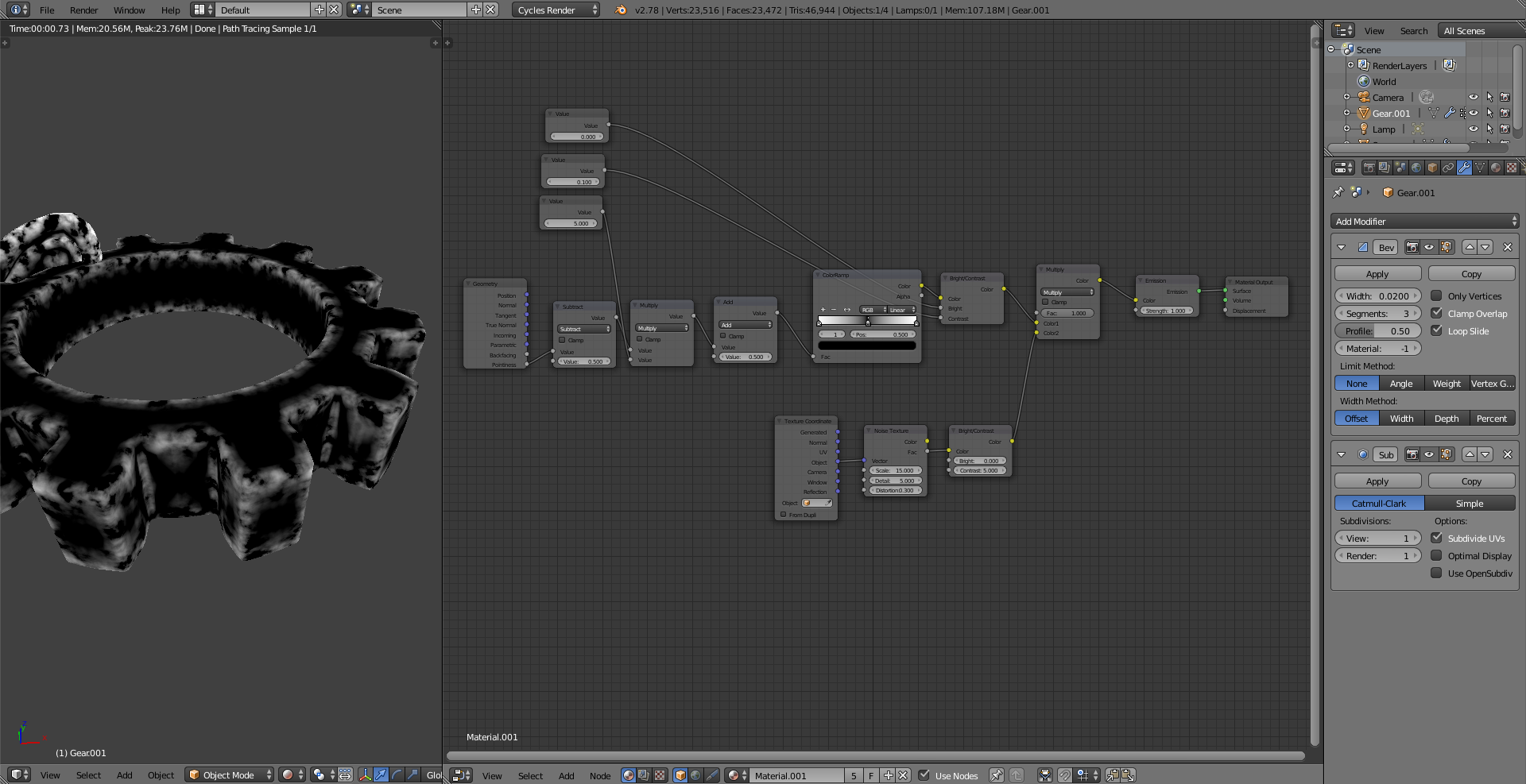The image size is (1526, 784).
Task: Open the Node menu in node editor
Action: coord(600,775)
